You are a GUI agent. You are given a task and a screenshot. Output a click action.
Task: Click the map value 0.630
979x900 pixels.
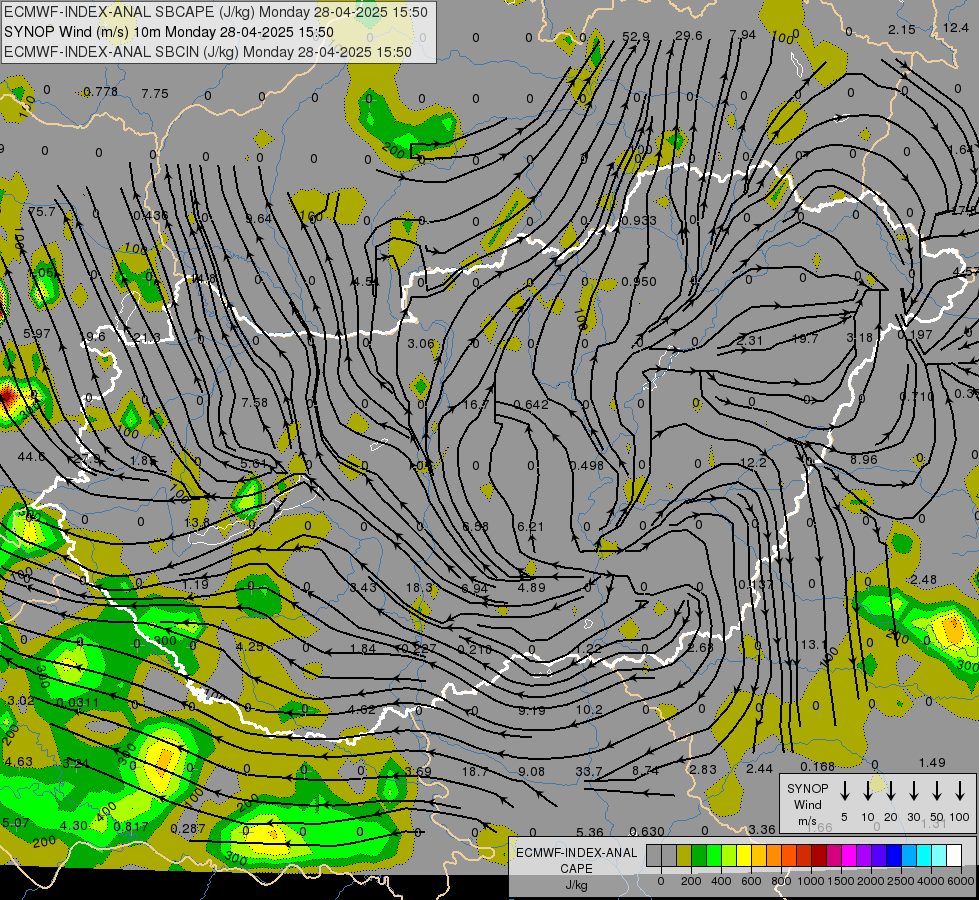[x=647, y=831]
